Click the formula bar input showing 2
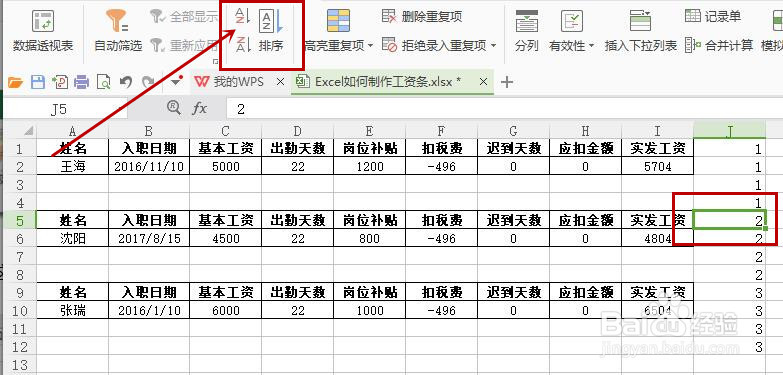 tap(504, 109)
